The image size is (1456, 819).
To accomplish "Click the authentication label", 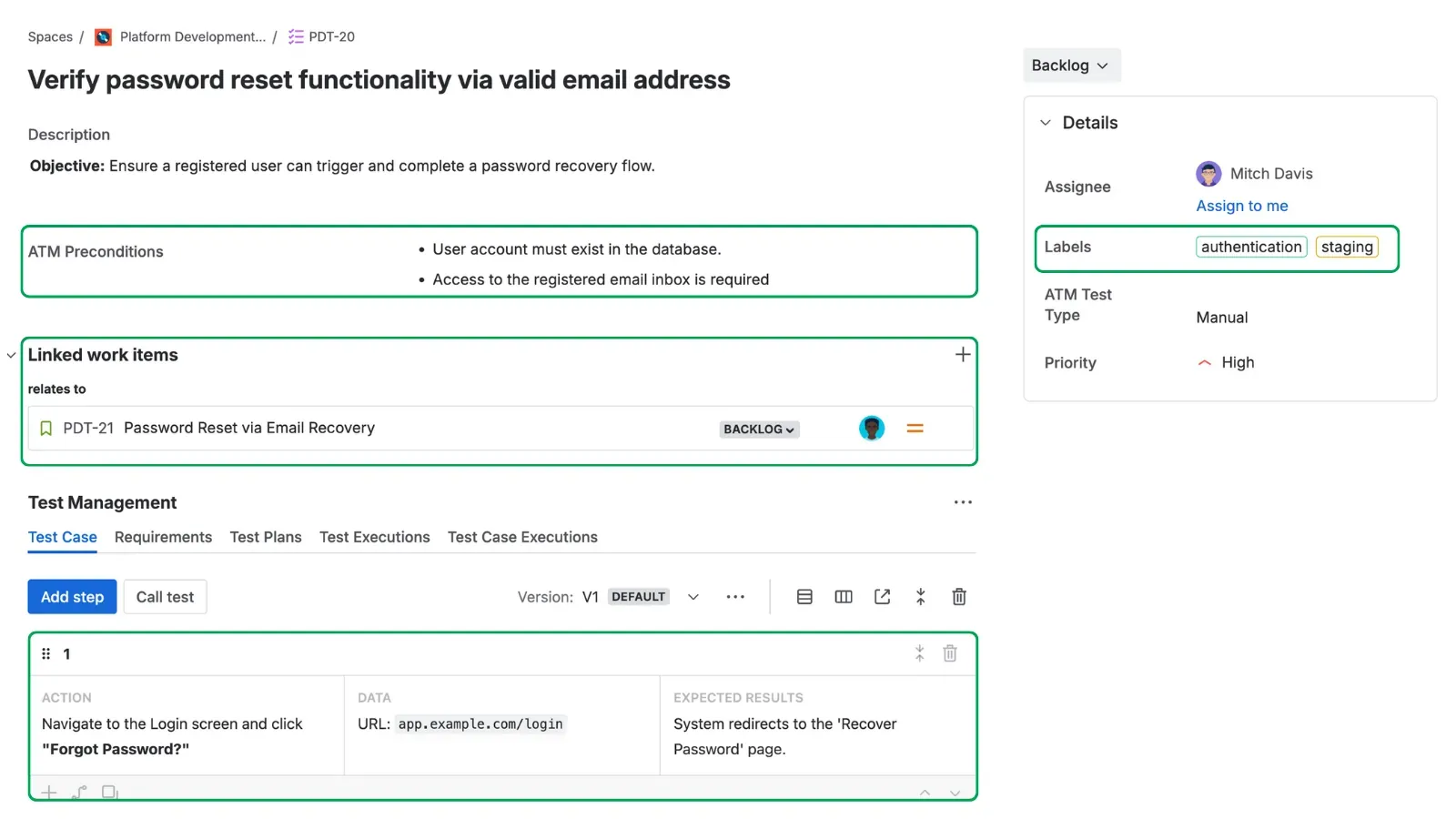I will [1250, 247].
